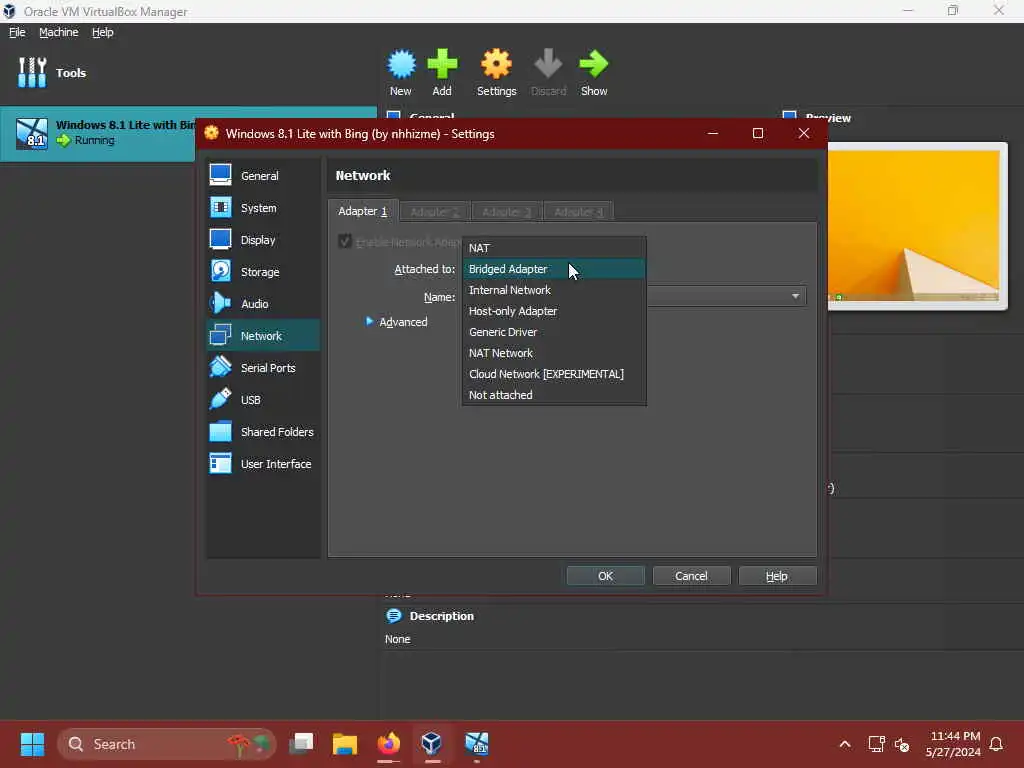Open the Name dropdown arrow
1024x768 pixels.
coord(795,296)
